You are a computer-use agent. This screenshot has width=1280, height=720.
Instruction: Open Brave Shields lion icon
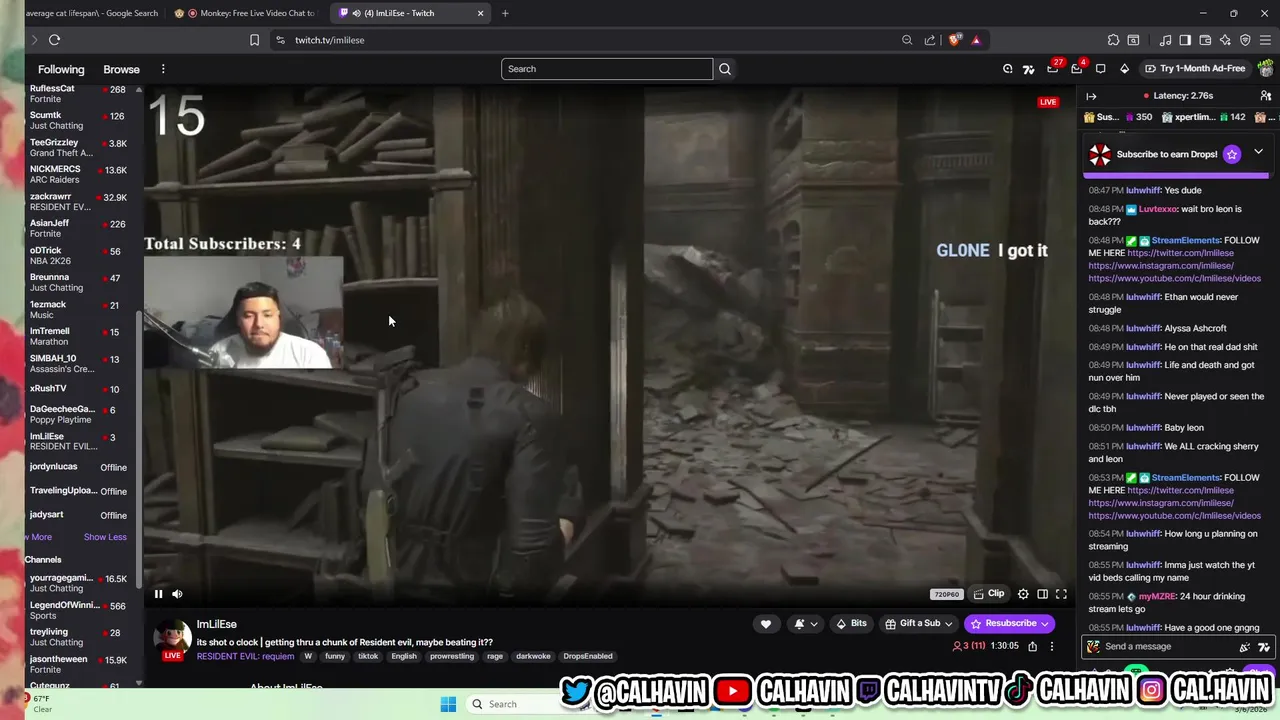pos(955,40)
